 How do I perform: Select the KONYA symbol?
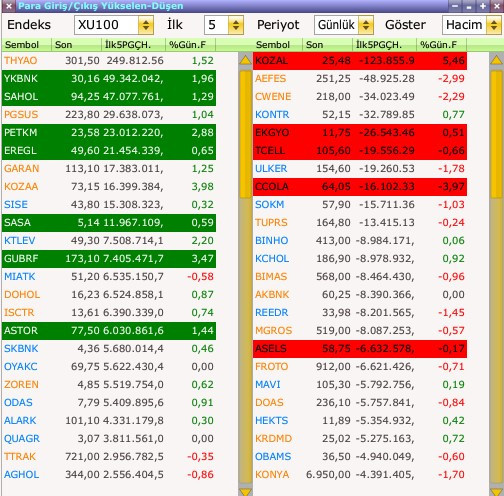(x=272, y=475)
